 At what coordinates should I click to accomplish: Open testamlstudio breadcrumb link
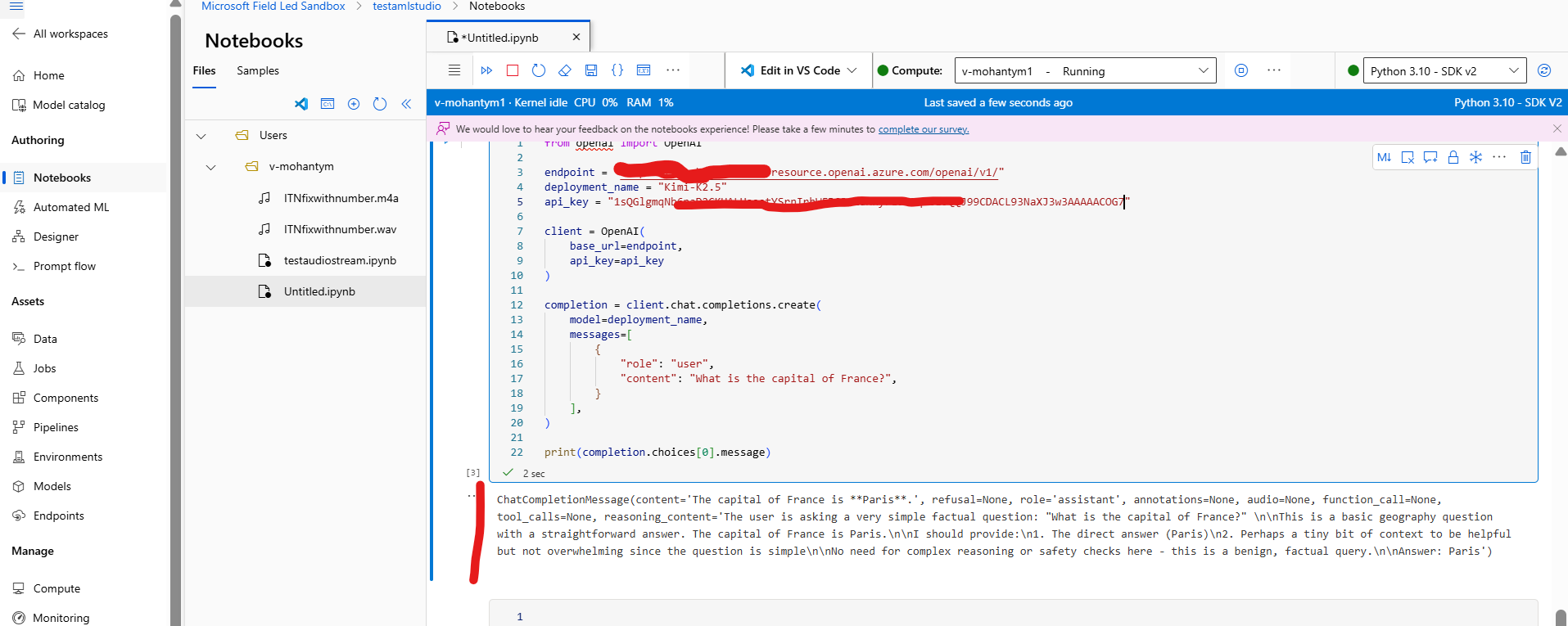pyautogui.click(x=407, y=7)
